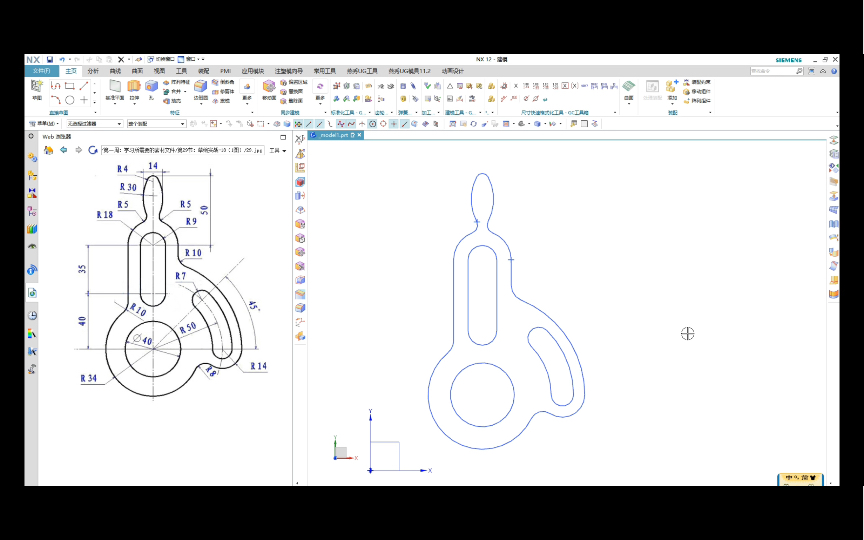
Task: Select the Line sketch tool
Action: coord(84,85)
